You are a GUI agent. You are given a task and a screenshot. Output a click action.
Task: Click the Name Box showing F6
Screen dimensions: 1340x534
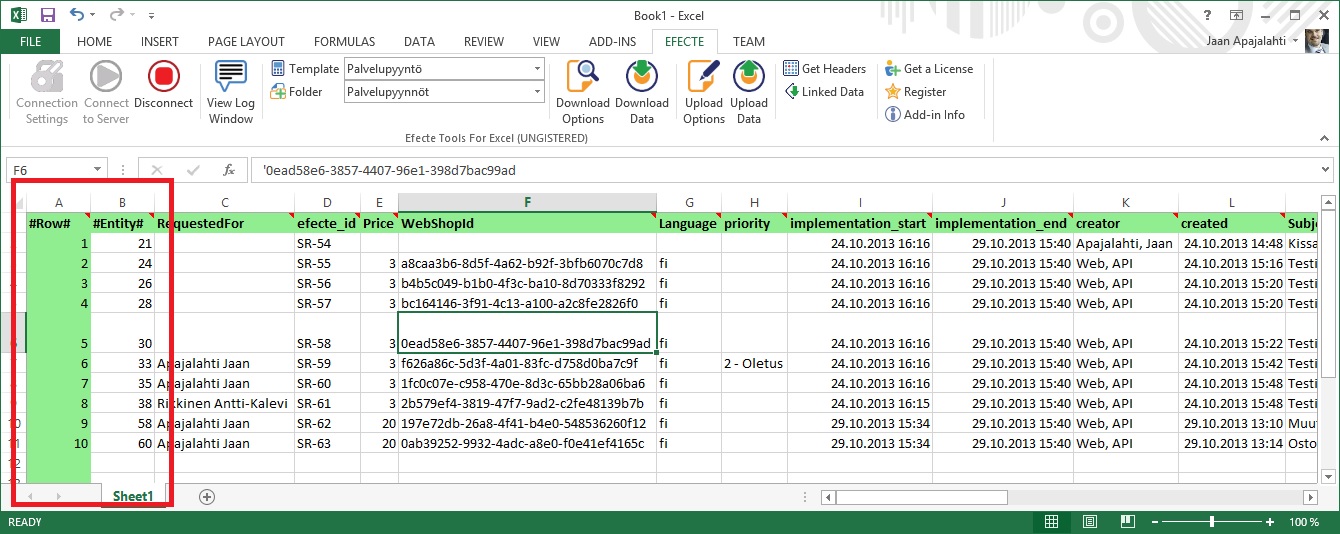(48, 170)
